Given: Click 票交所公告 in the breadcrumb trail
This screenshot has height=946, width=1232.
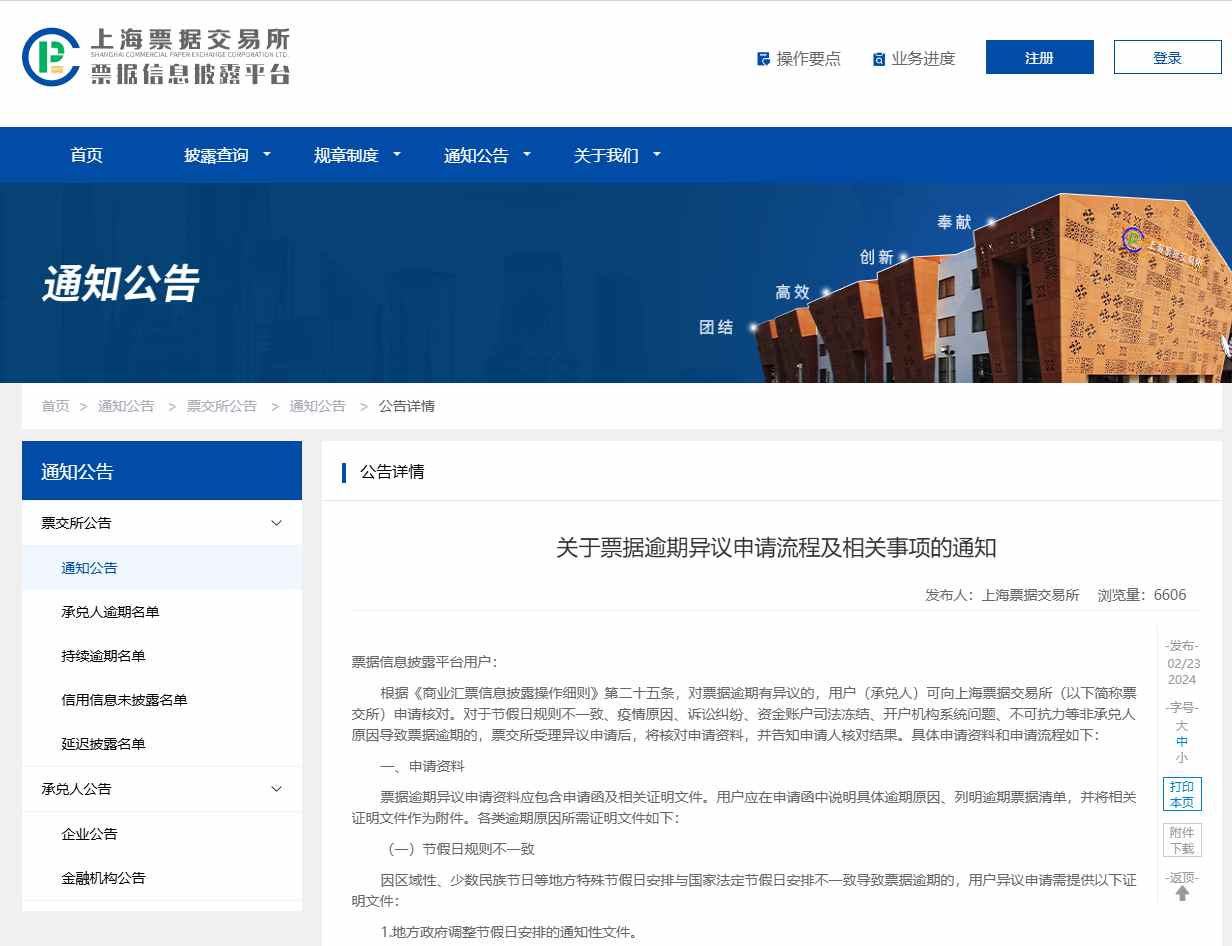Looking at the screenshot, I should (221, 406).
